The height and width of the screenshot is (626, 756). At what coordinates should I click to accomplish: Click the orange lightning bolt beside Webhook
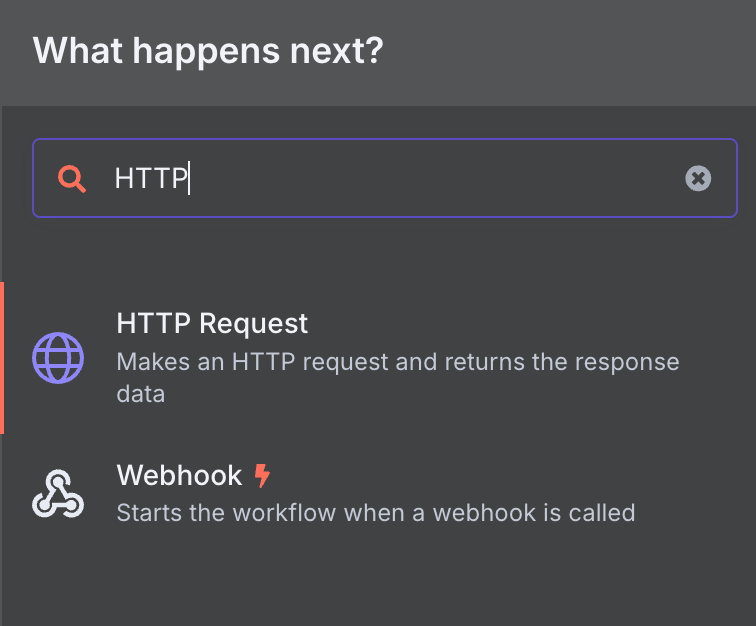click(262, 475)
